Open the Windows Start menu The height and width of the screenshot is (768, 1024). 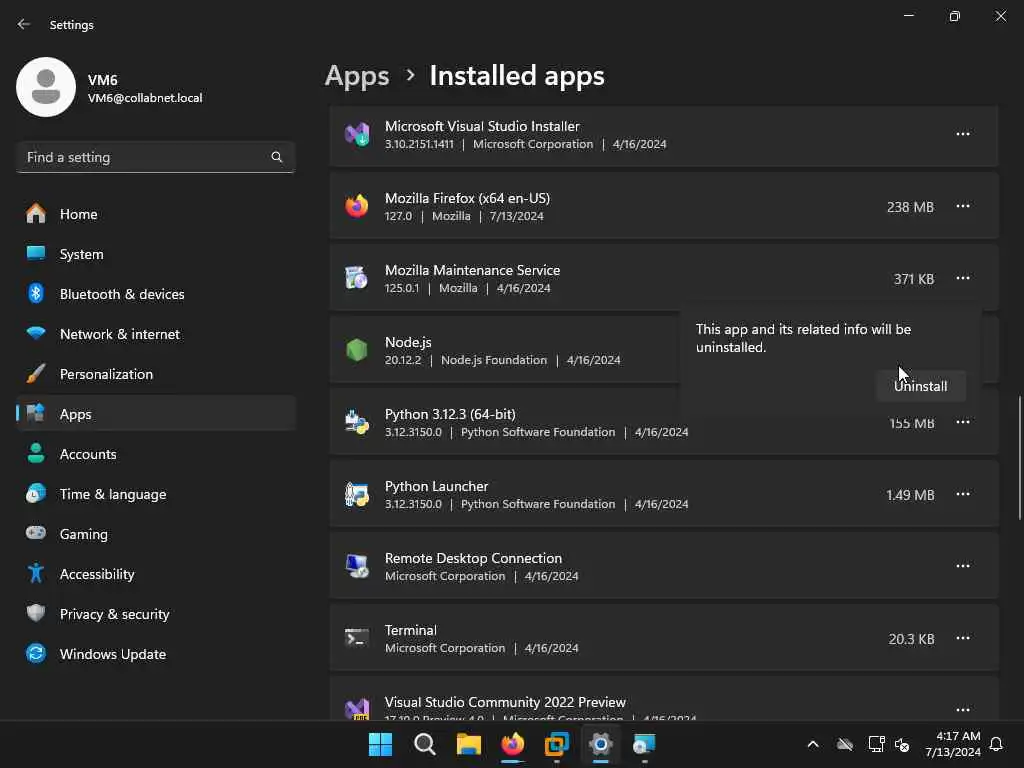tap(380, 744)
